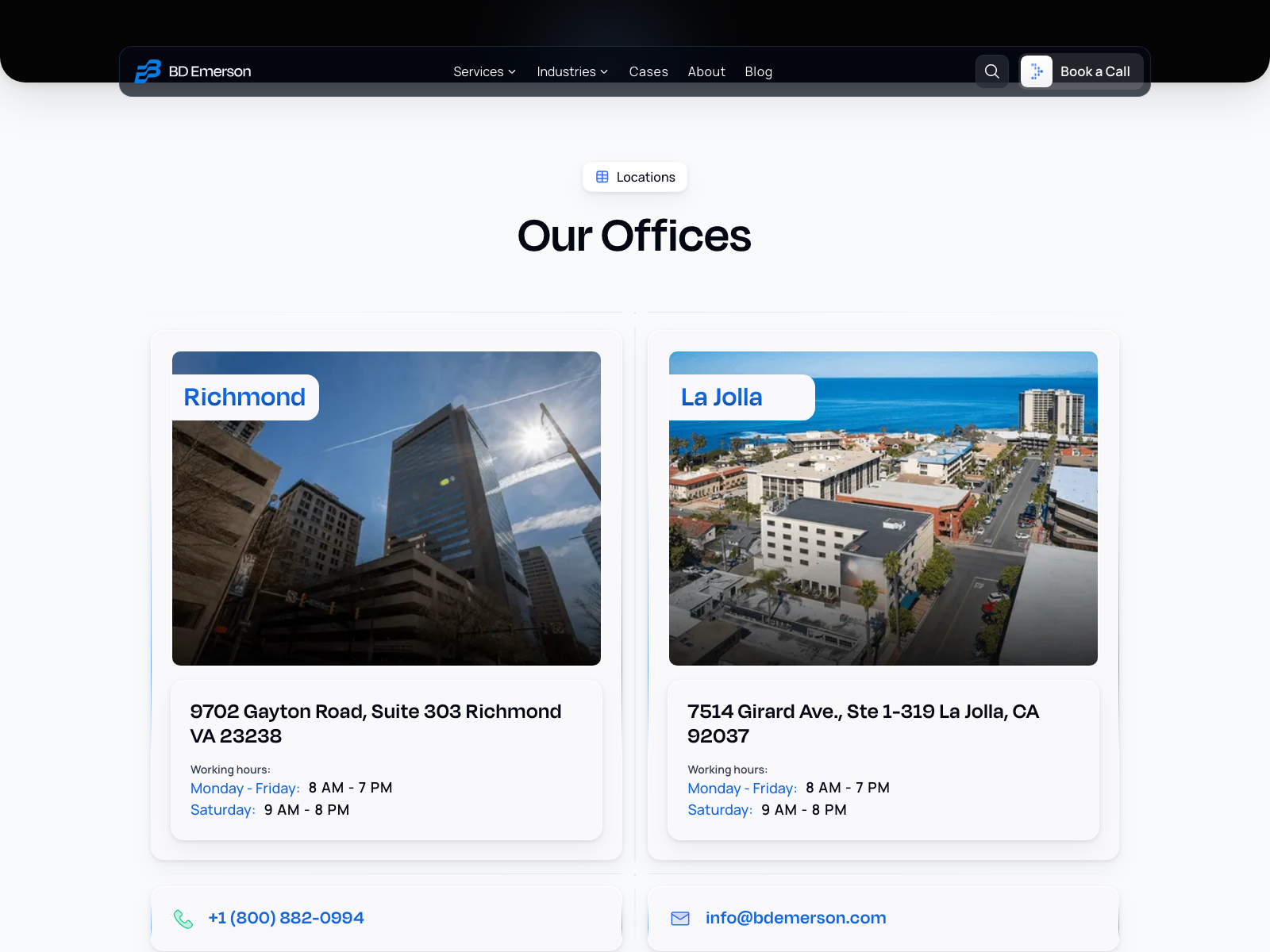Expand the Services dropdown menu

click(x=484, y=71)
